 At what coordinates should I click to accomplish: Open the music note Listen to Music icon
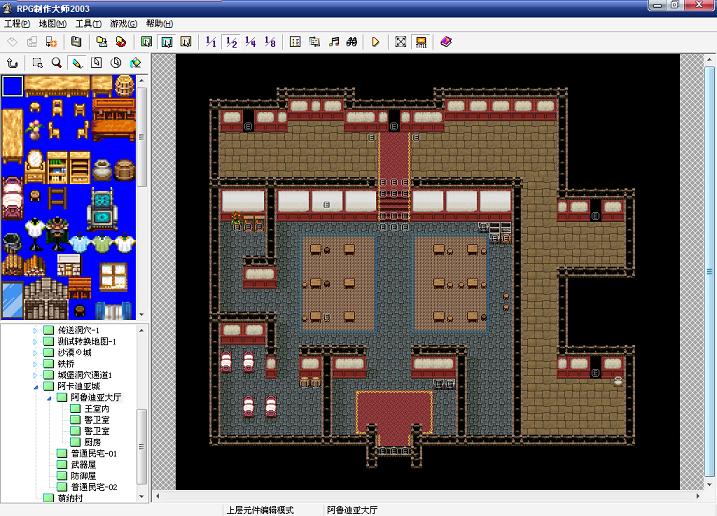(334, 42)
